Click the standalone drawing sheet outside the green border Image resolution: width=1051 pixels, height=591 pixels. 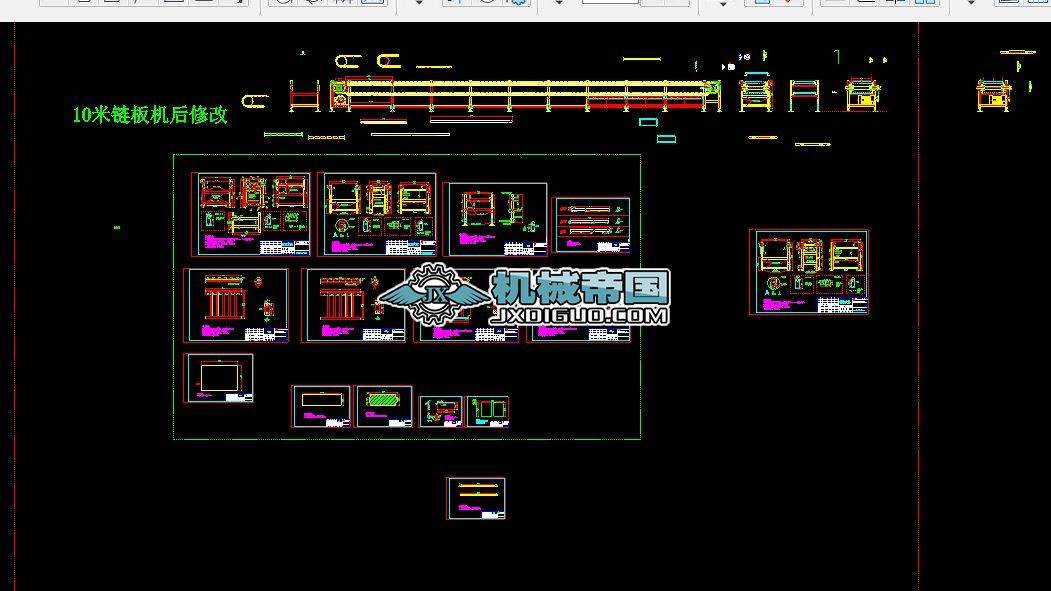coord(809,272)
